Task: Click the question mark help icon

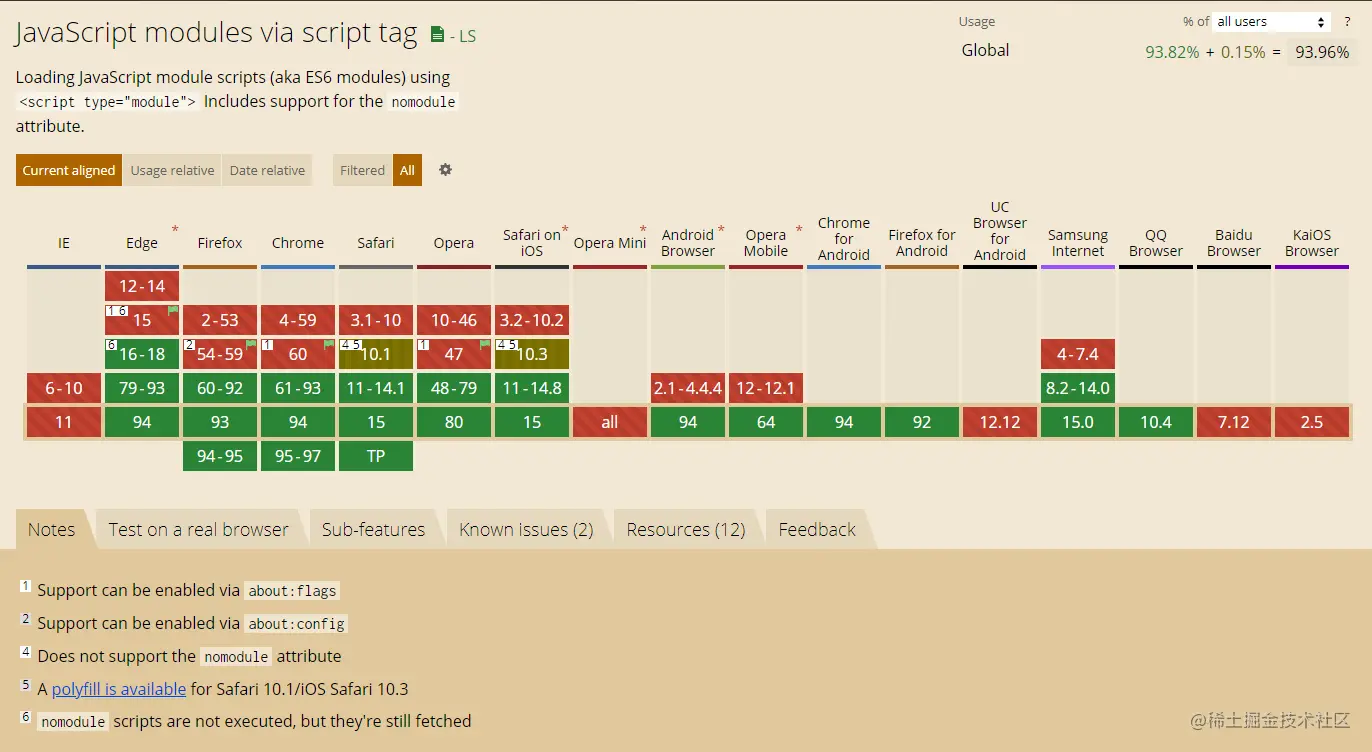Action: (x=1347, y=22)
